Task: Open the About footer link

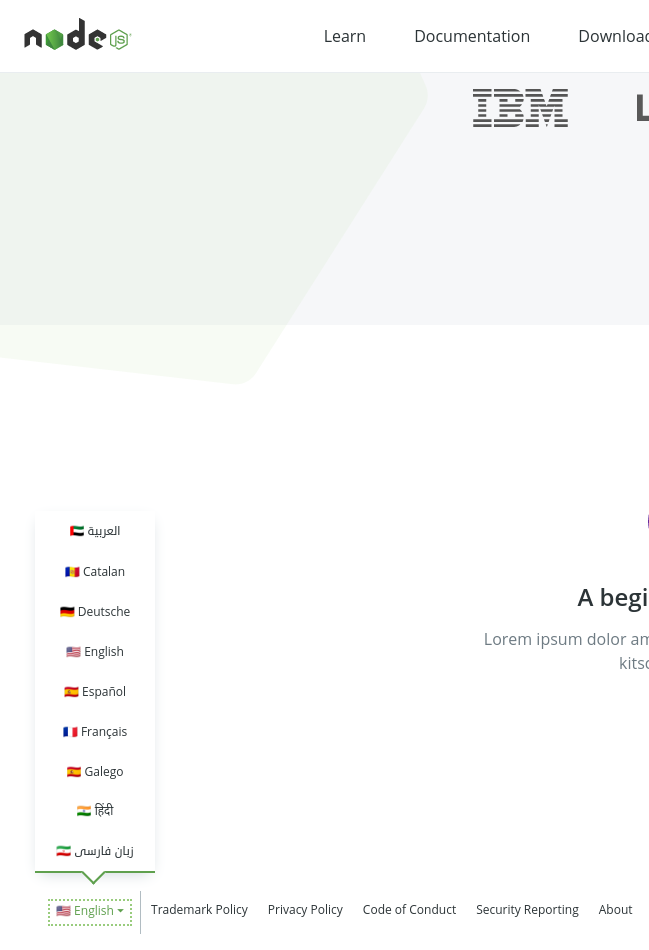Action: pos(615,909)
